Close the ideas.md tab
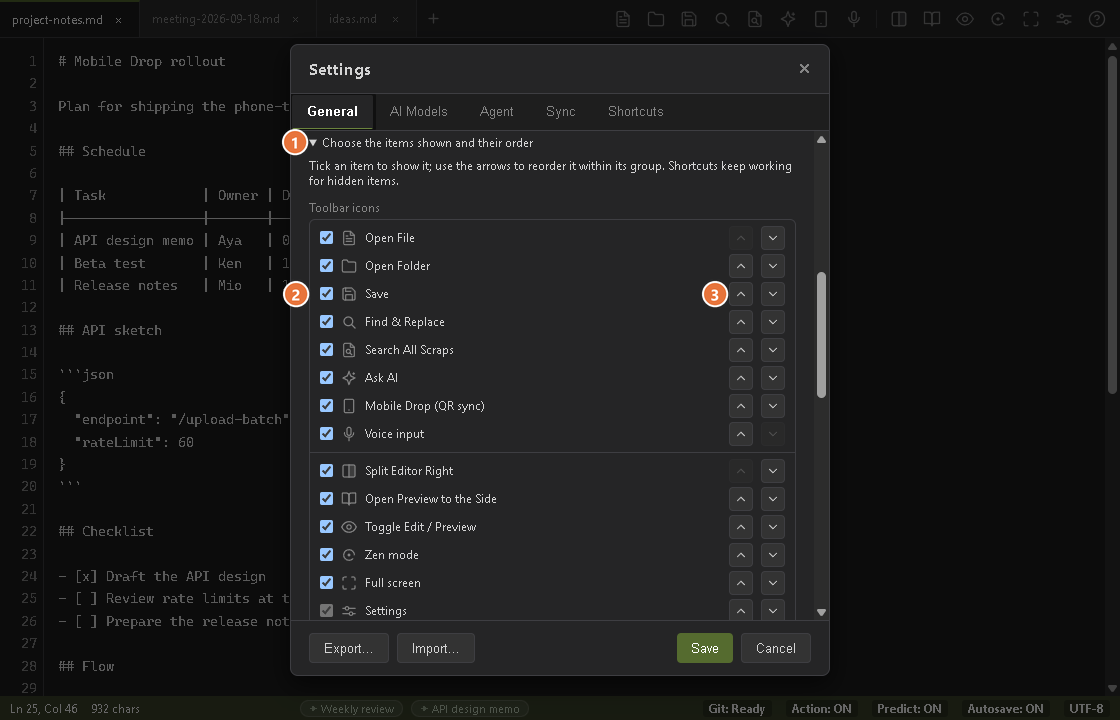The image size is (1120, 720). coord(395,20)
